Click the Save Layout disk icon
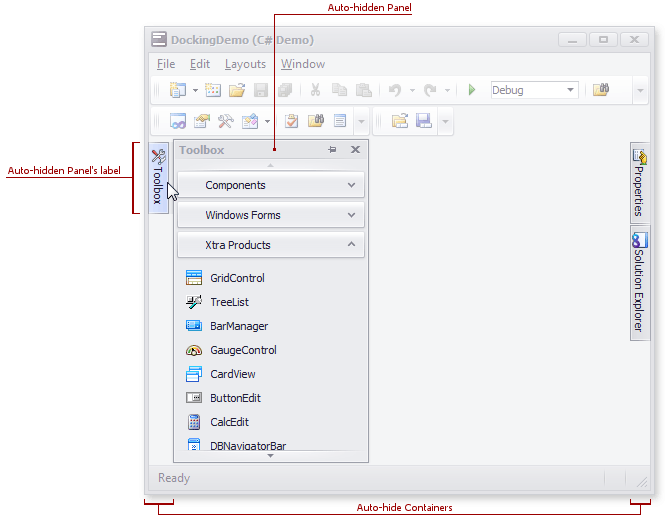 pyautogui.click(x=424, y=121)
